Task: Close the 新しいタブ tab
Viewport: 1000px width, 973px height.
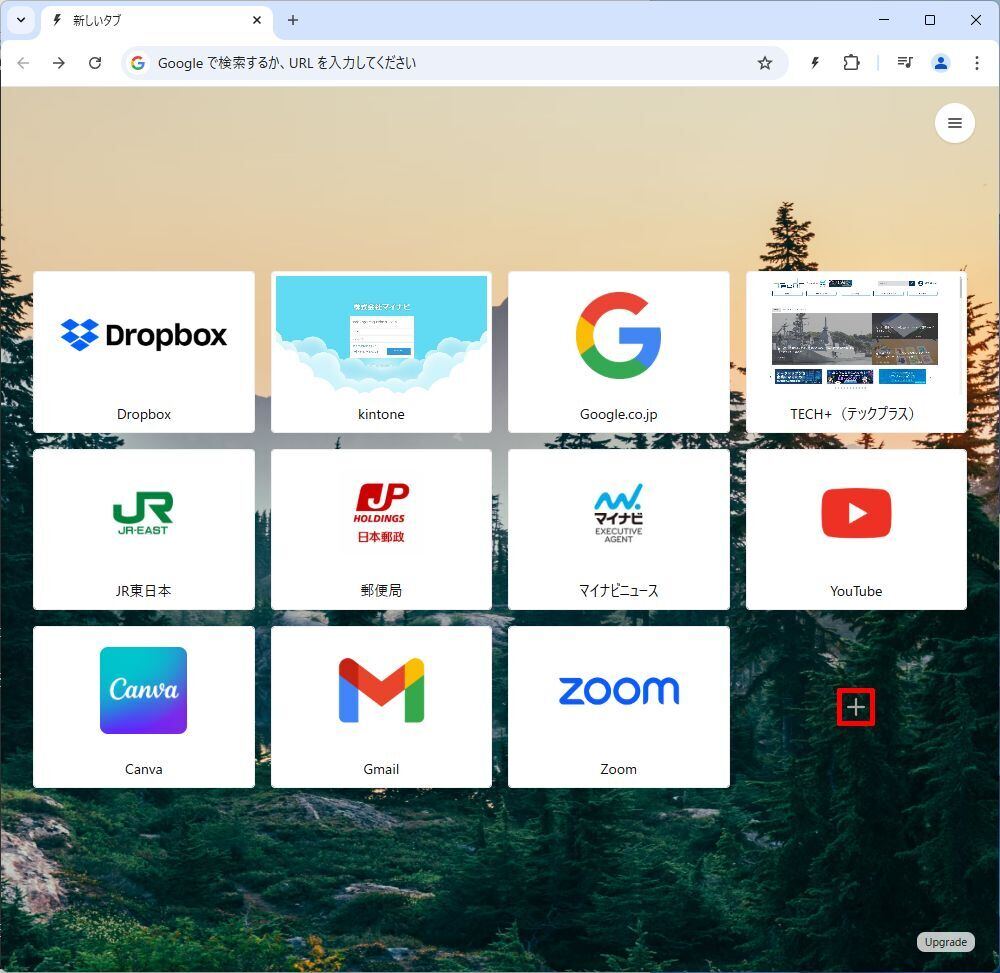Action: tap(257, 20)
